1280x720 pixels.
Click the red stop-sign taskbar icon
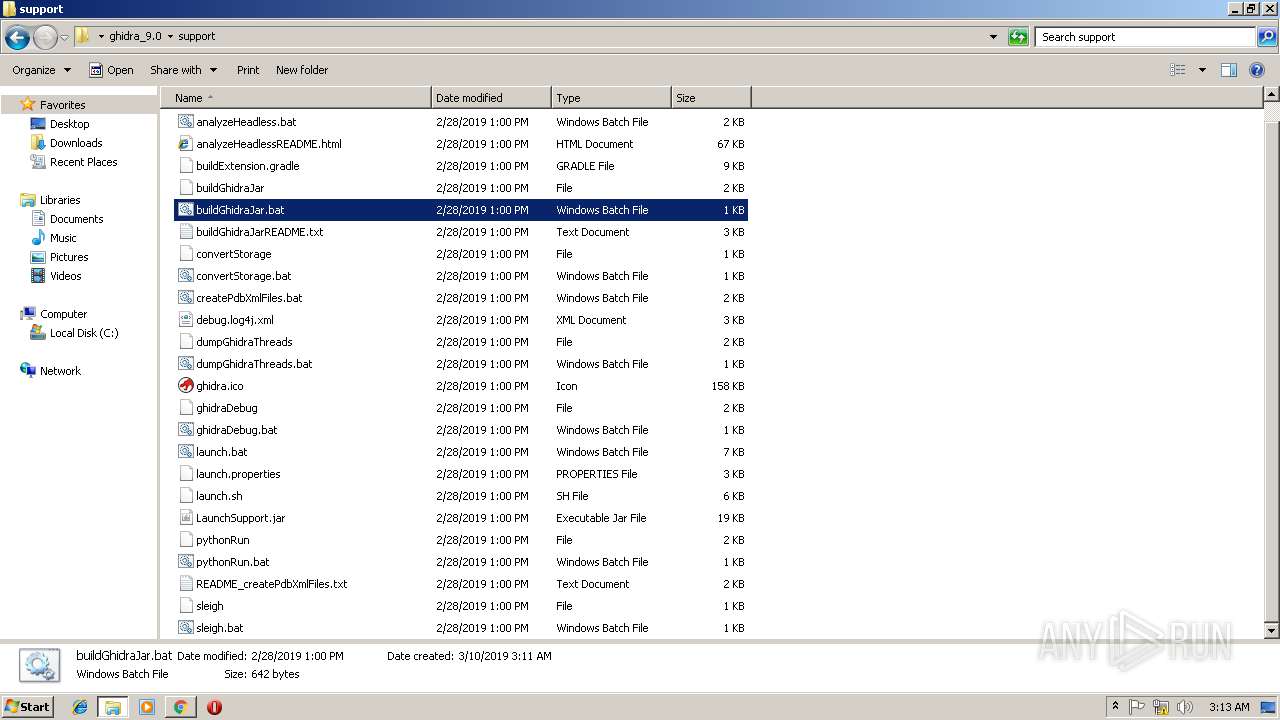point(214,707)
